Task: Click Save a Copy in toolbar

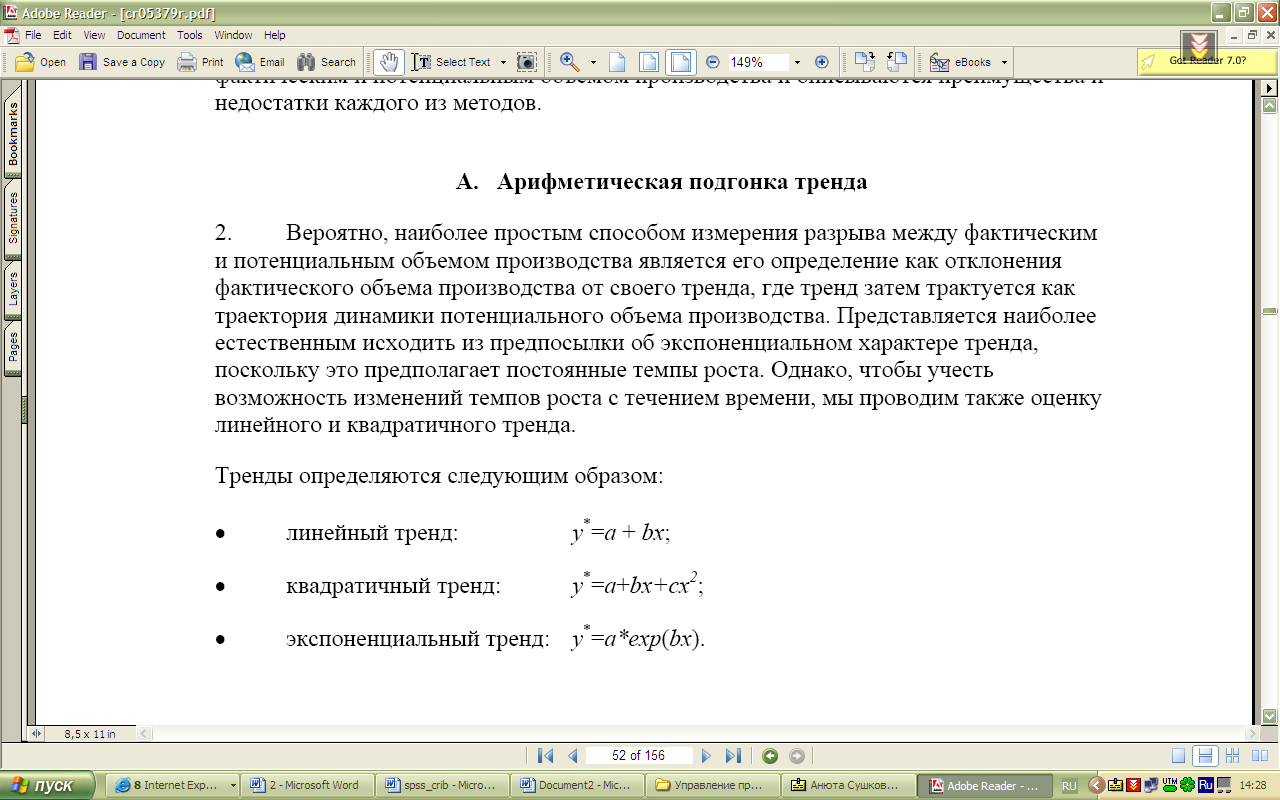Action: click(122, 62)
